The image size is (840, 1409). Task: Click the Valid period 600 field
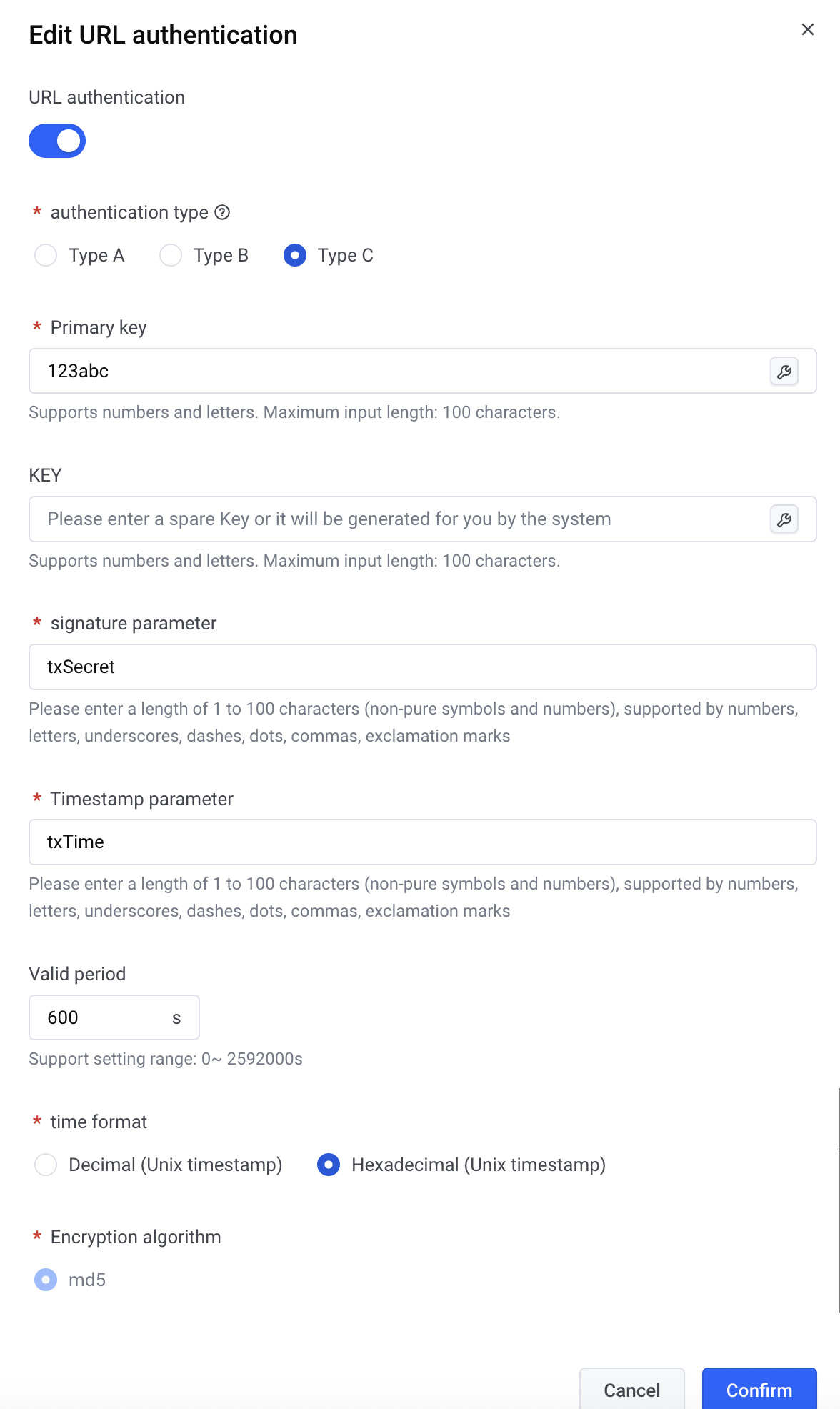coord(100,1017)
